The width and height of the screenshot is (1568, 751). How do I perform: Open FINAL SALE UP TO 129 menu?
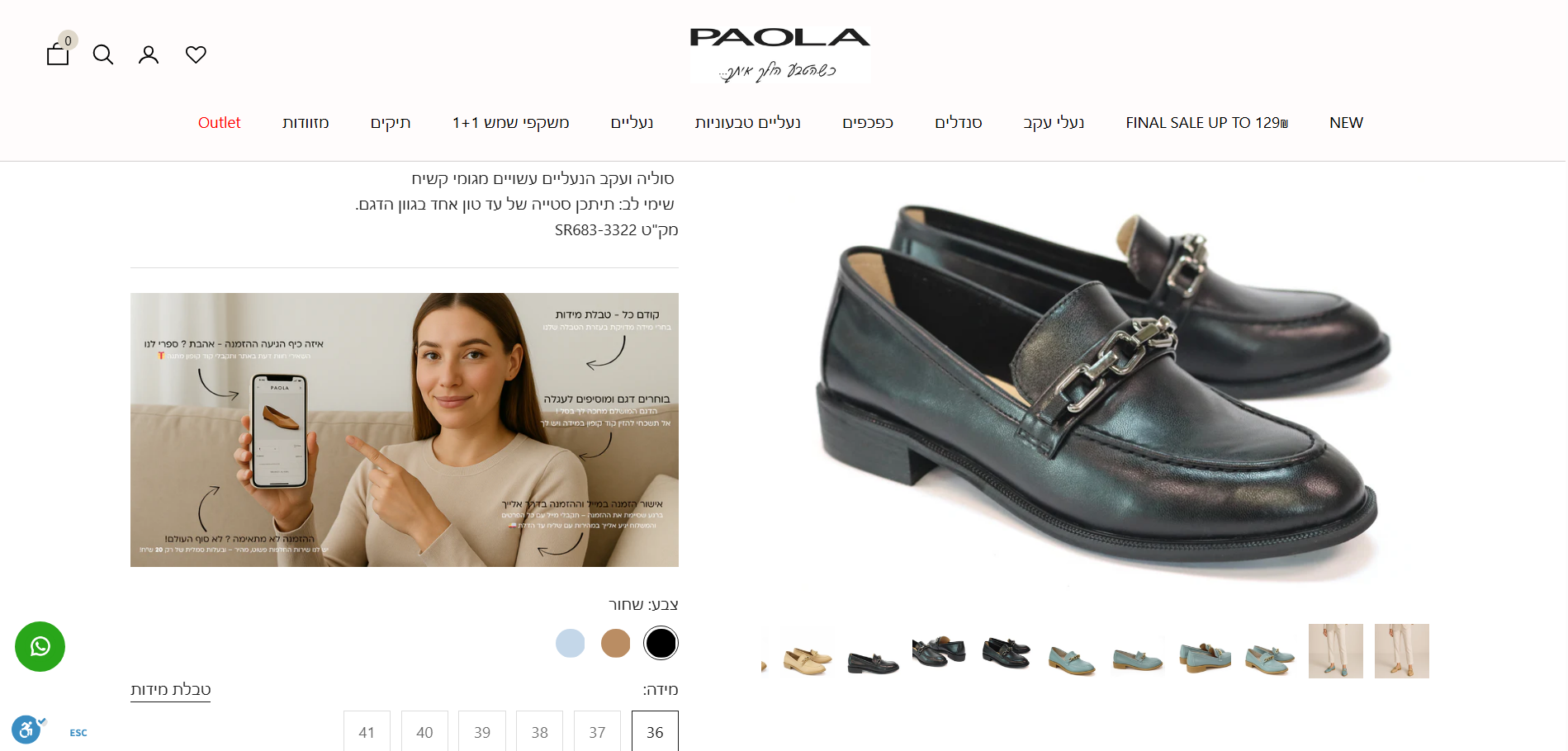pos(1206,122)
